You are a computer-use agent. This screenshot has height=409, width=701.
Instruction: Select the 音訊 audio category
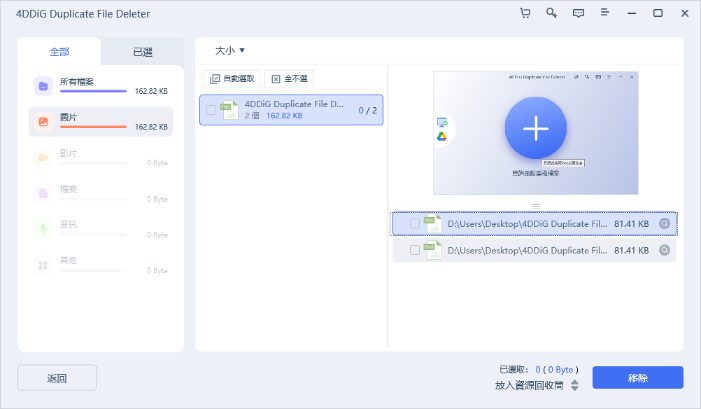(101, 229)
